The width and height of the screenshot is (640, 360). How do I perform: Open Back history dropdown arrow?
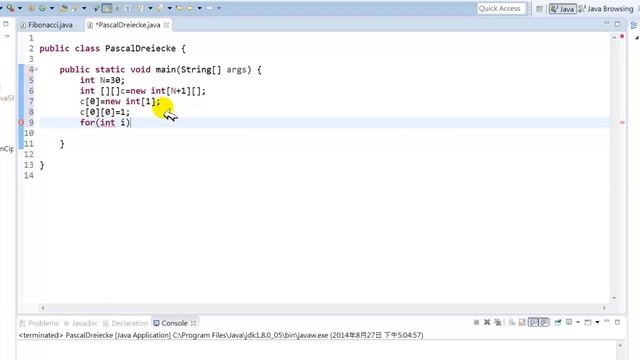coord(200,8)
